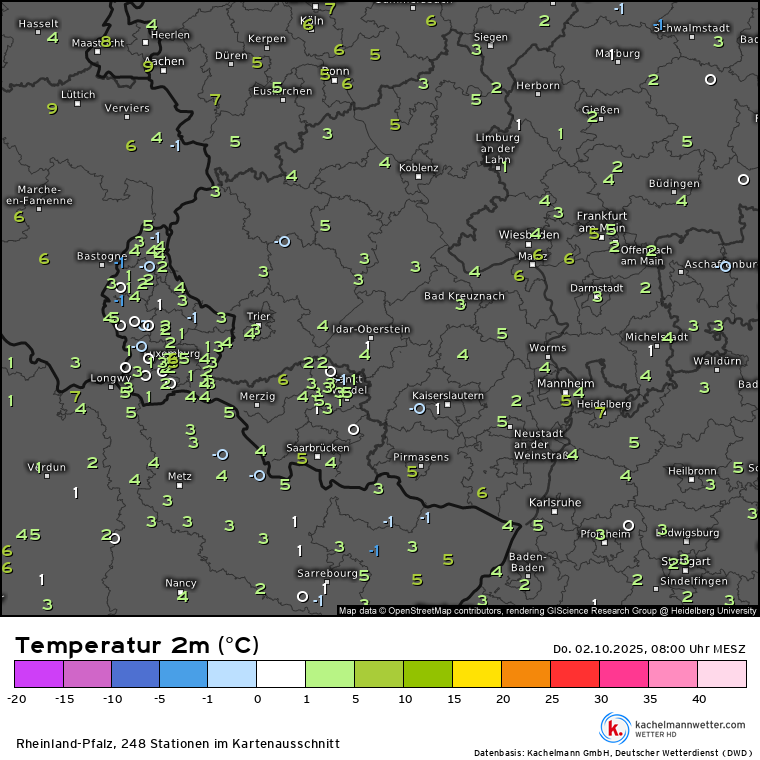This screenshot has height=760, width=760.
Task: Click the Longwy city label
Action: click(x=111, y=378)
